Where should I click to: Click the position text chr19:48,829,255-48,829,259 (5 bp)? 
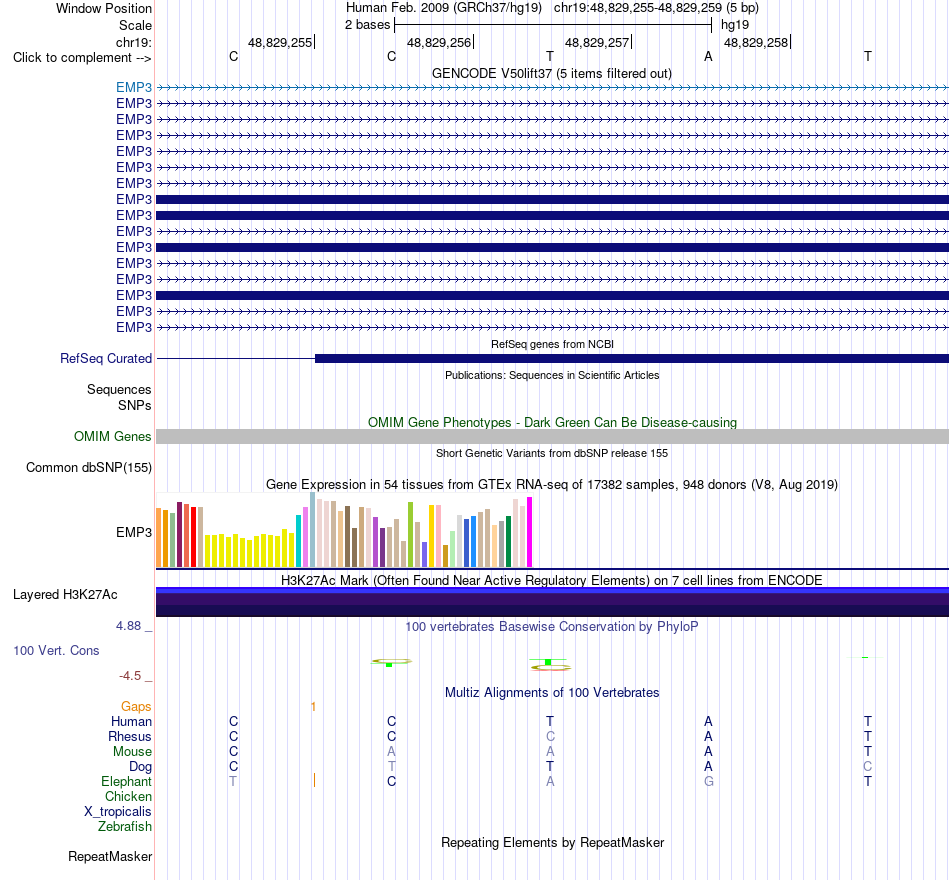[656, 8]
